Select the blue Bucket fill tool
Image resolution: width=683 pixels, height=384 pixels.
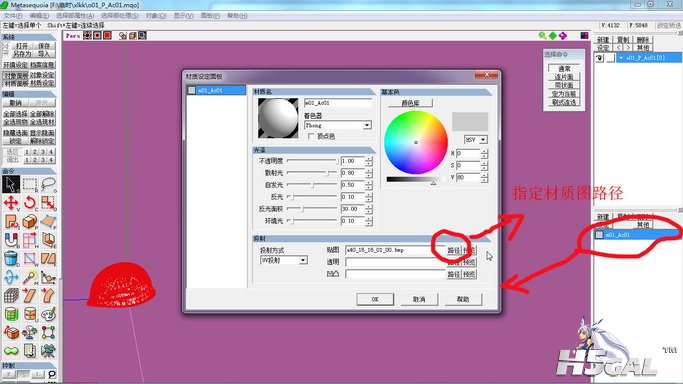click(11, 259)
